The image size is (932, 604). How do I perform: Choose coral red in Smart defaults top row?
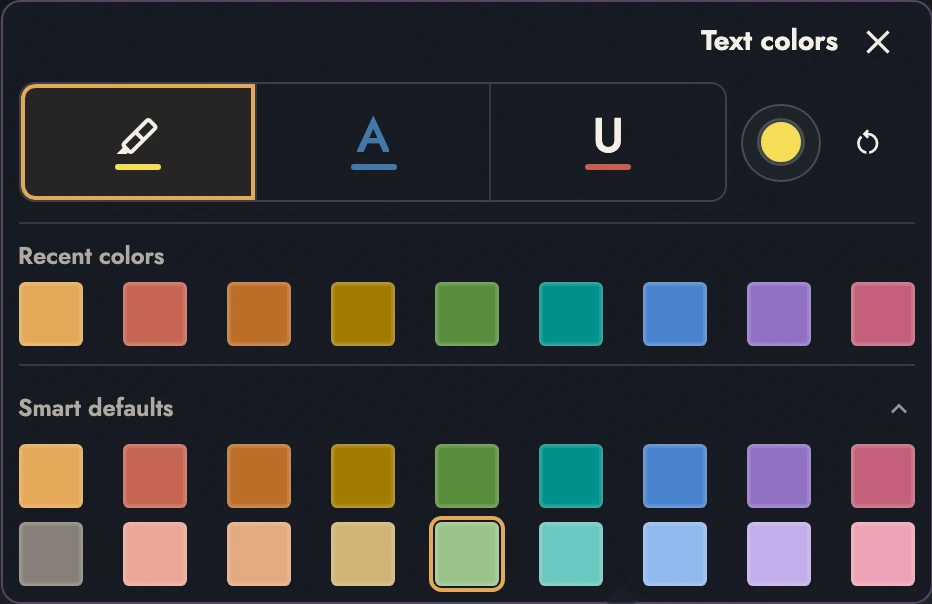pyautogui.click(x=155, y=476)
